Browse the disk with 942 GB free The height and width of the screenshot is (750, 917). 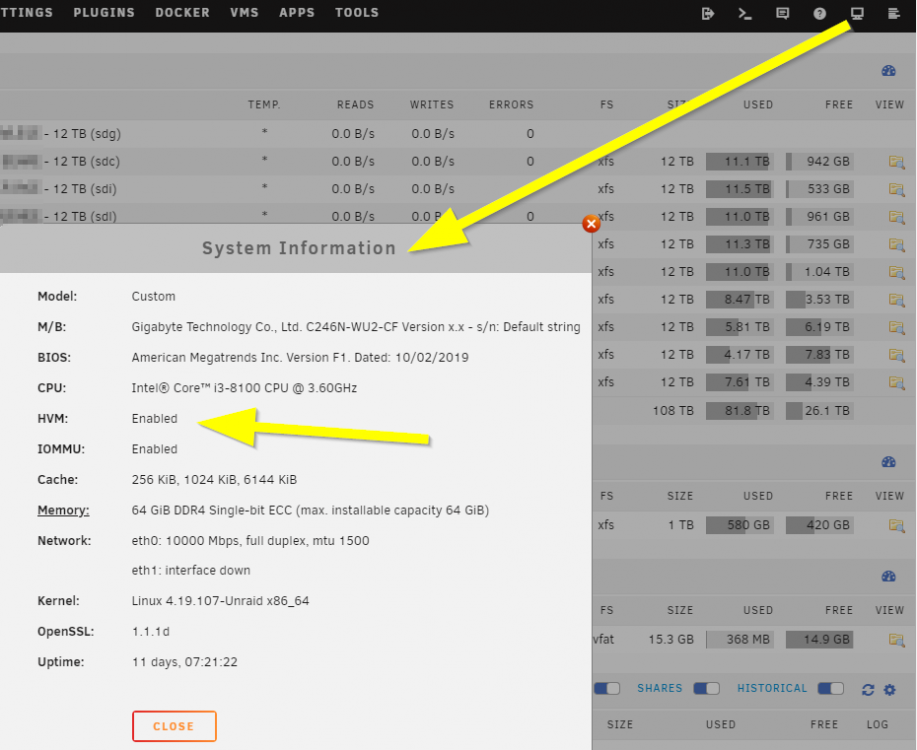tap(897, 162)
